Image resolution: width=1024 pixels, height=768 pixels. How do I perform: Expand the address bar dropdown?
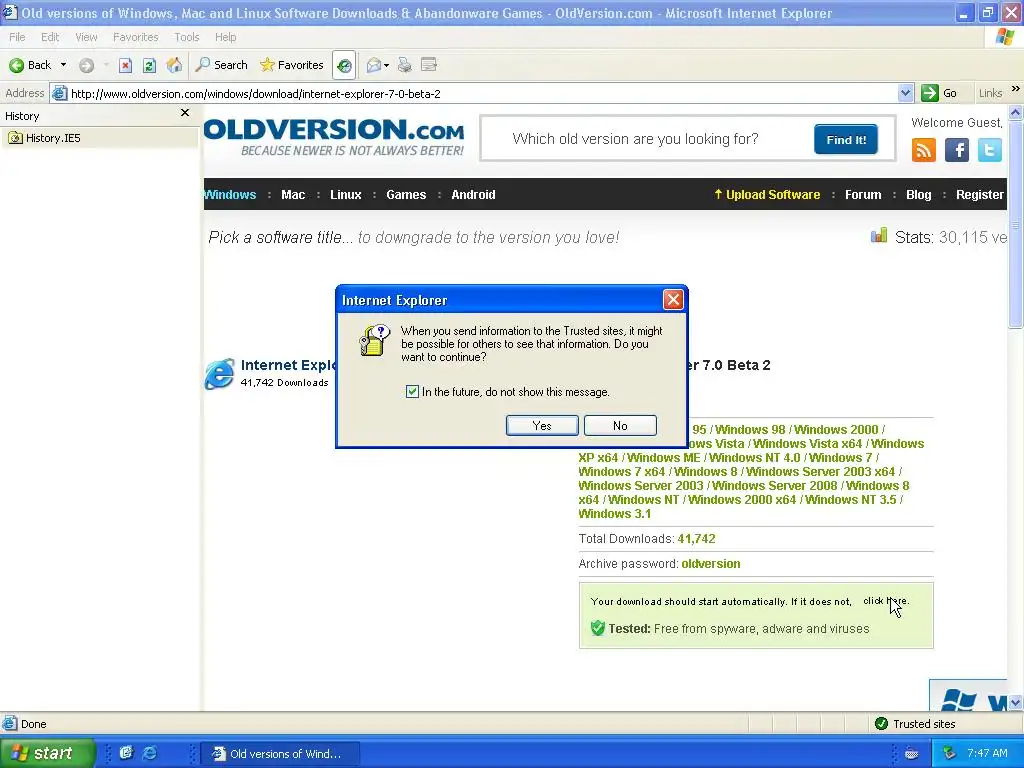tap(905, 93)
